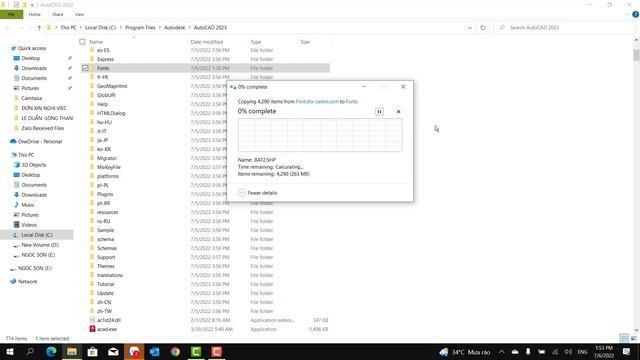Image resolution: width=640 pixels, height=360 pixels.
Task: Select the Support folder
Action: coord(106,257)
